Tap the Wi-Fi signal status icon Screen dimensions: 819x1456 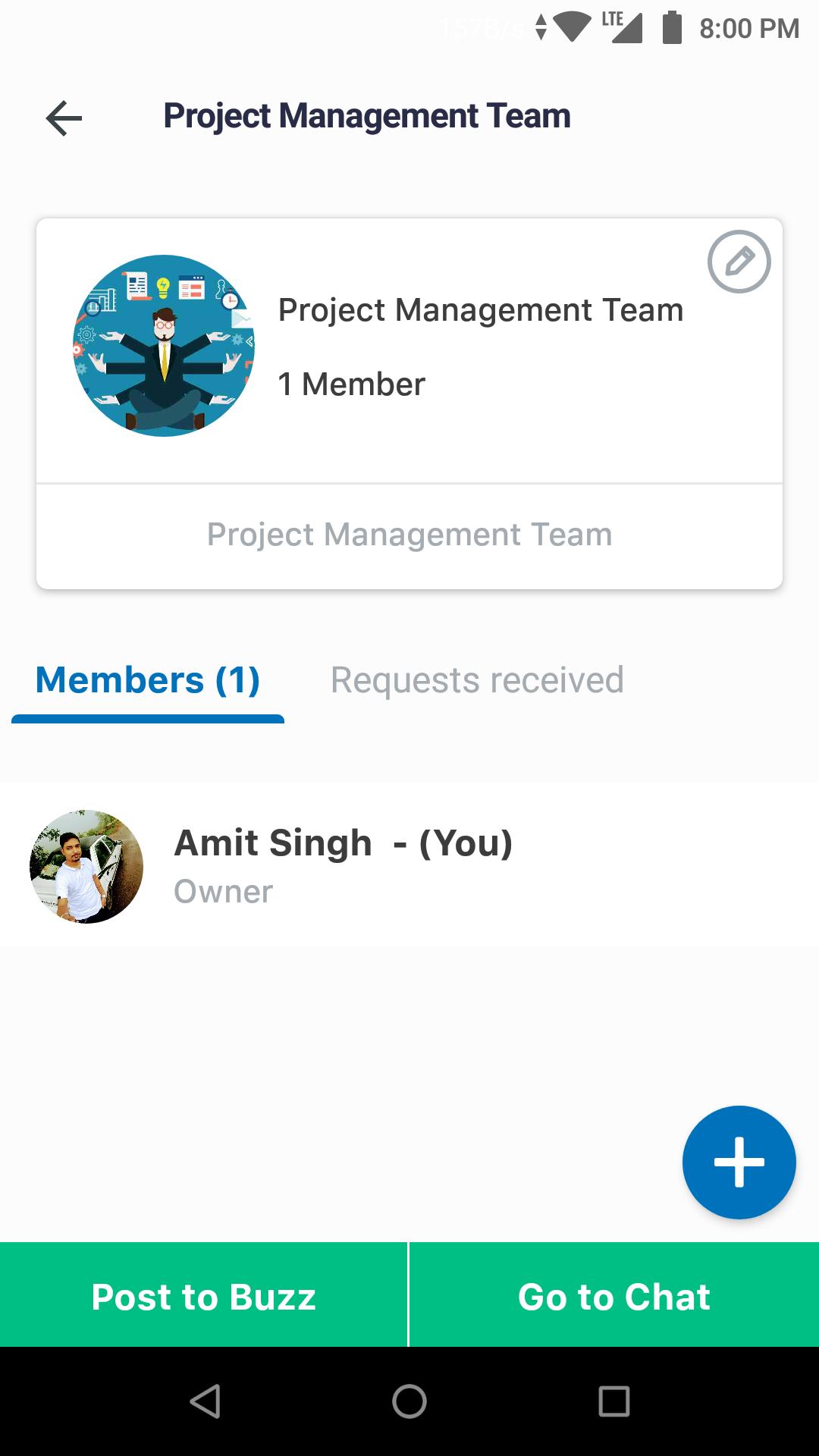[573, 28]
